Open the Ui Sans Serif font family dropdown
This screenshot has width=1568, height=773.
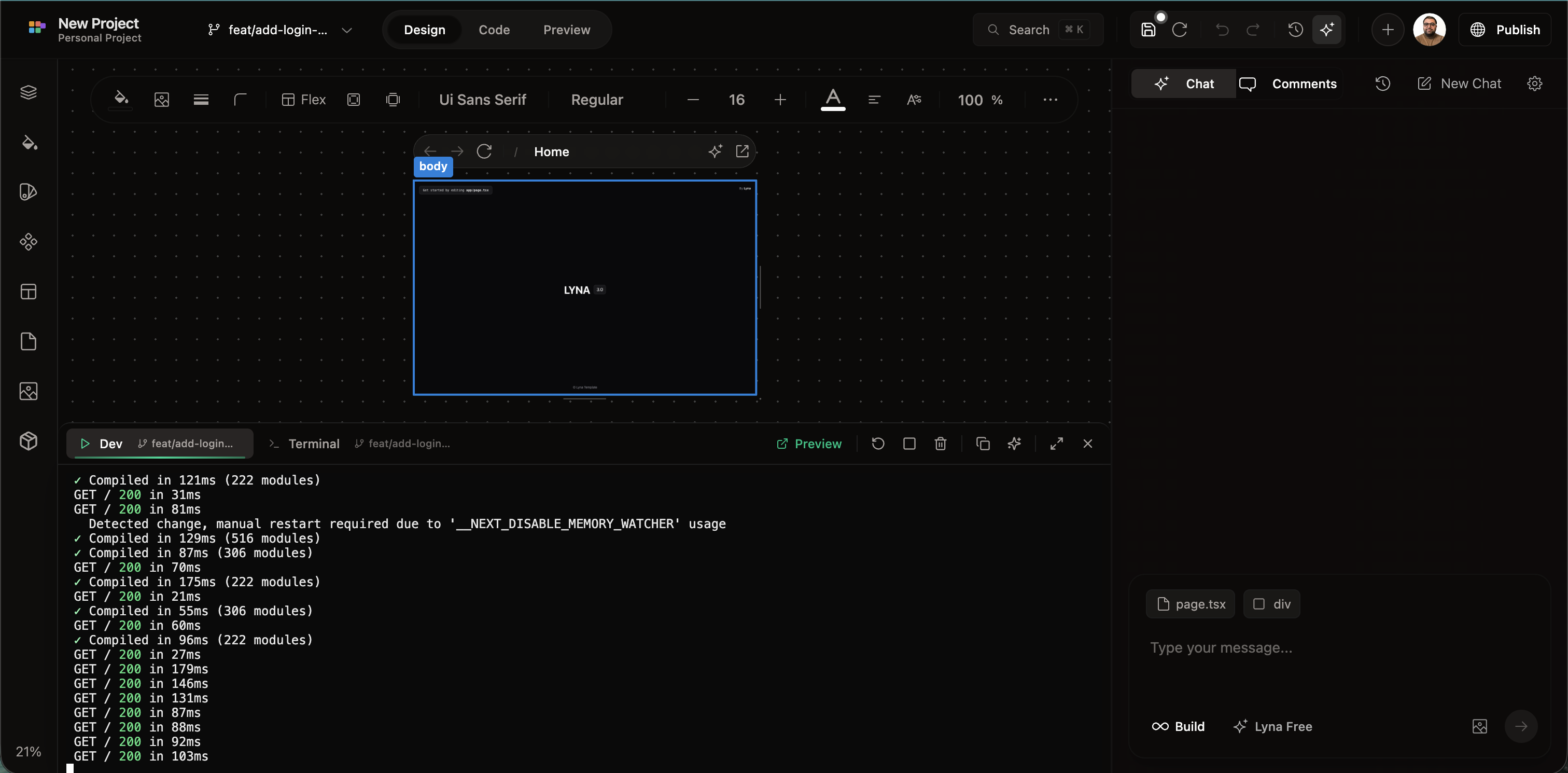tap(482, 99)
